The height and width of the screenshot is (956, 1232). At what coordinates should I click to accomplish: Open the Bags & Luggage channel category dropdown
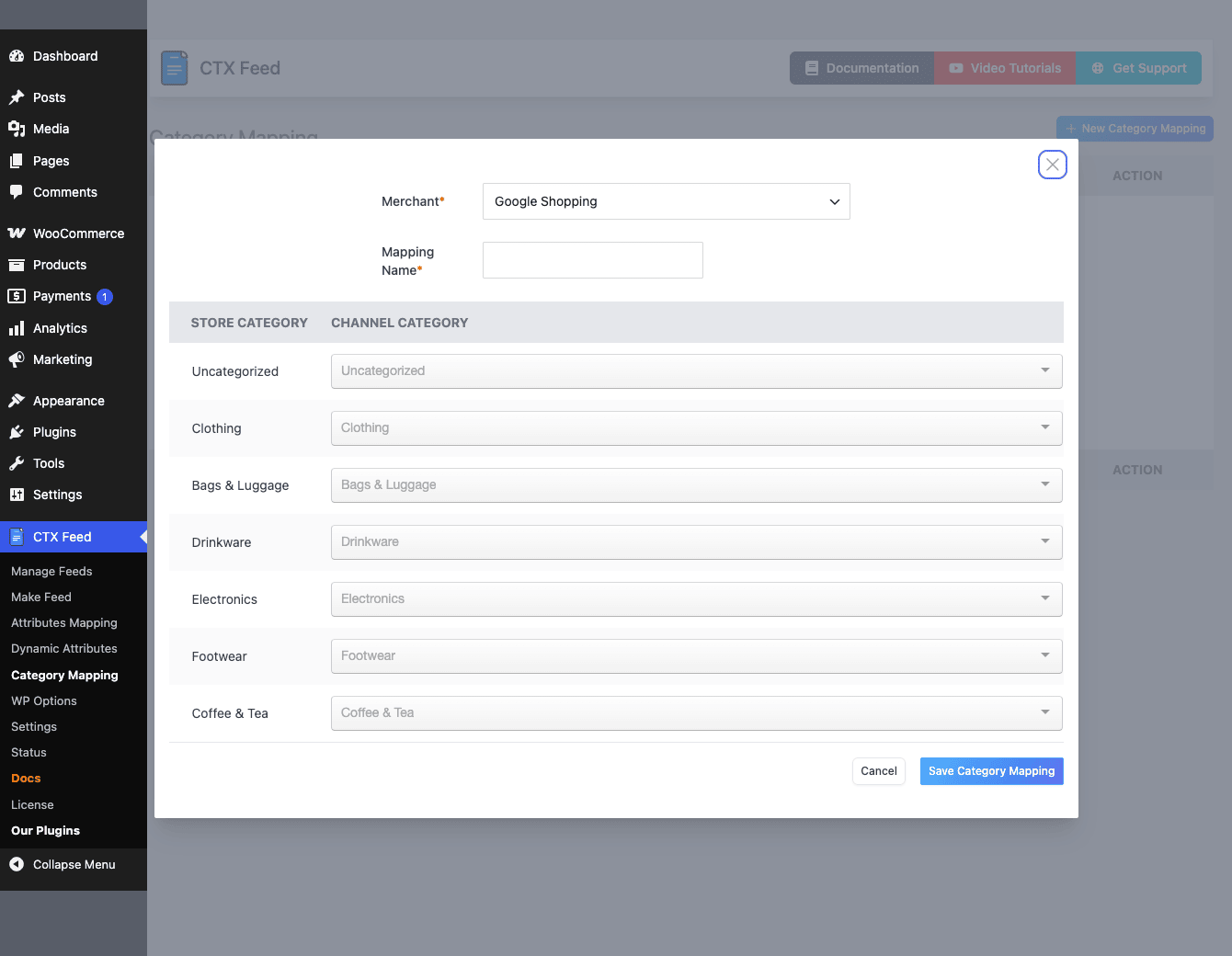coord(697,485)
